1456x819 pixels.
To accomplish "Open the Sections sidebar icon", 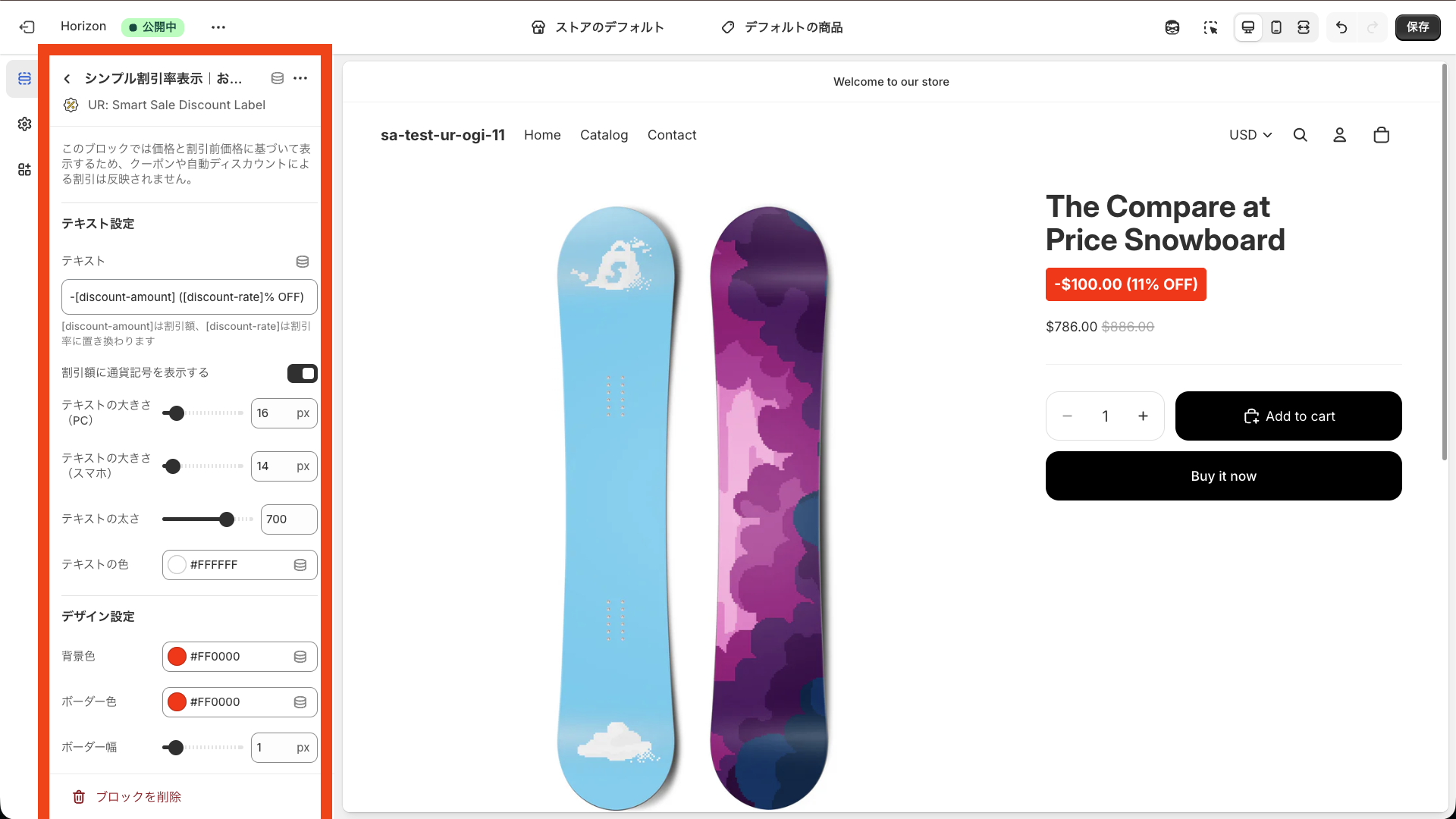I will click(24, 79).
